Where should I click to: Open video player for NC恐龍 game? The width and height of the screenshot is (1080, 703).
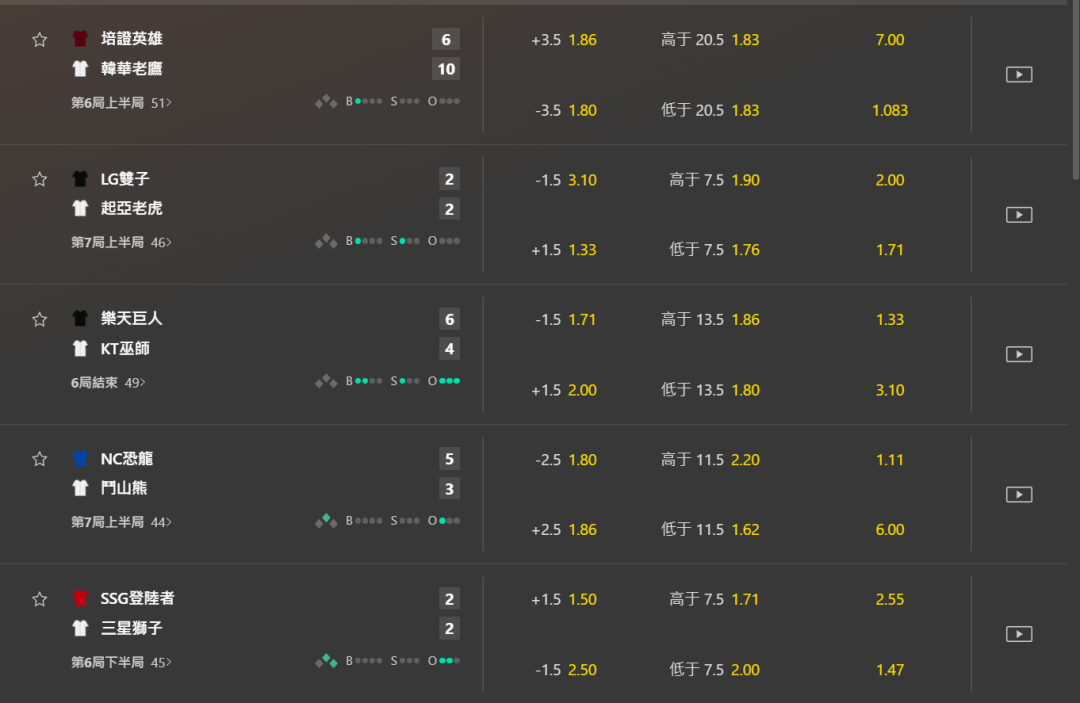[1019, 494]
